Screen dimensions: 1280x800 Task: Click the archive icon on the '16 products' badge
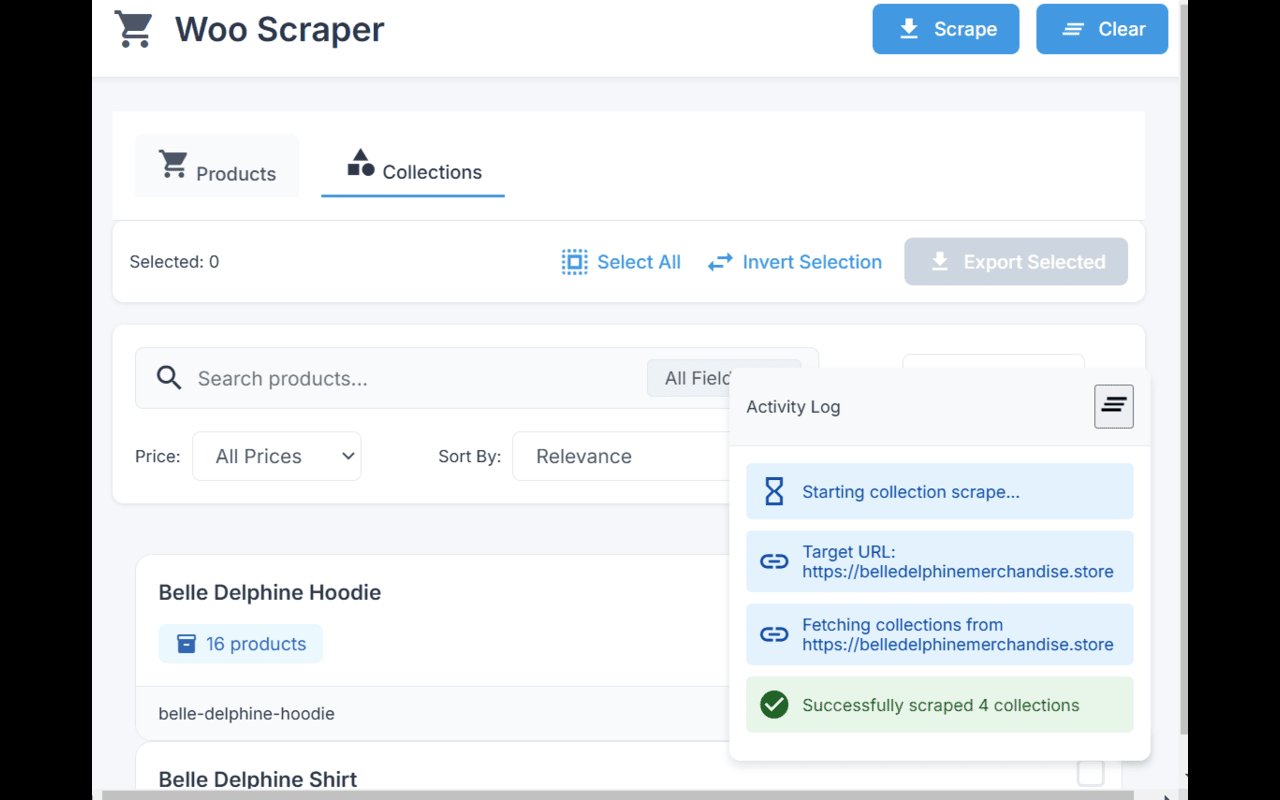186,643
